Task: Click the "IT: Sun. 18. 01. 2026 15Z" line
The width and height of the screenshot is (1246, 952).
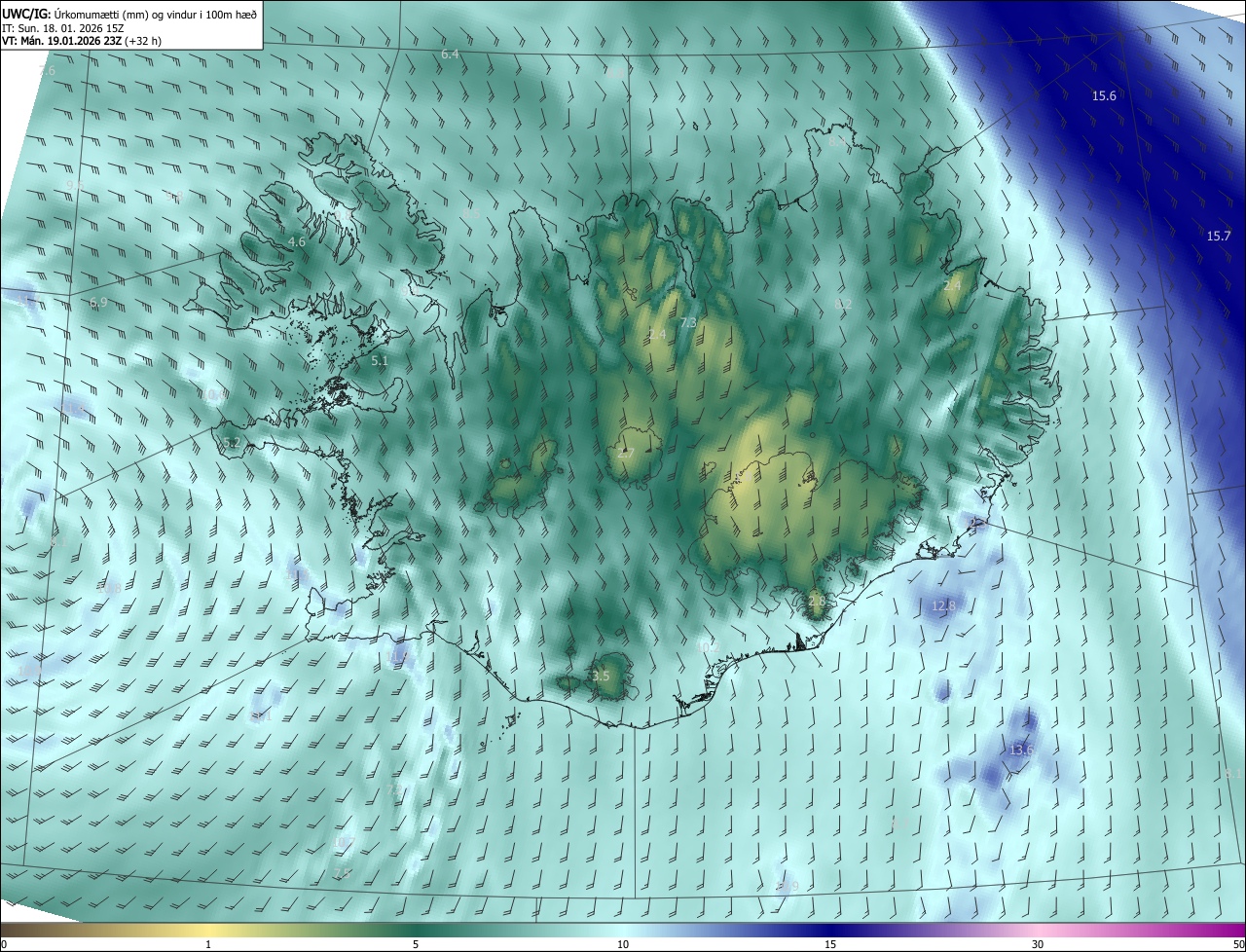Action: click(x=62, y=28)
